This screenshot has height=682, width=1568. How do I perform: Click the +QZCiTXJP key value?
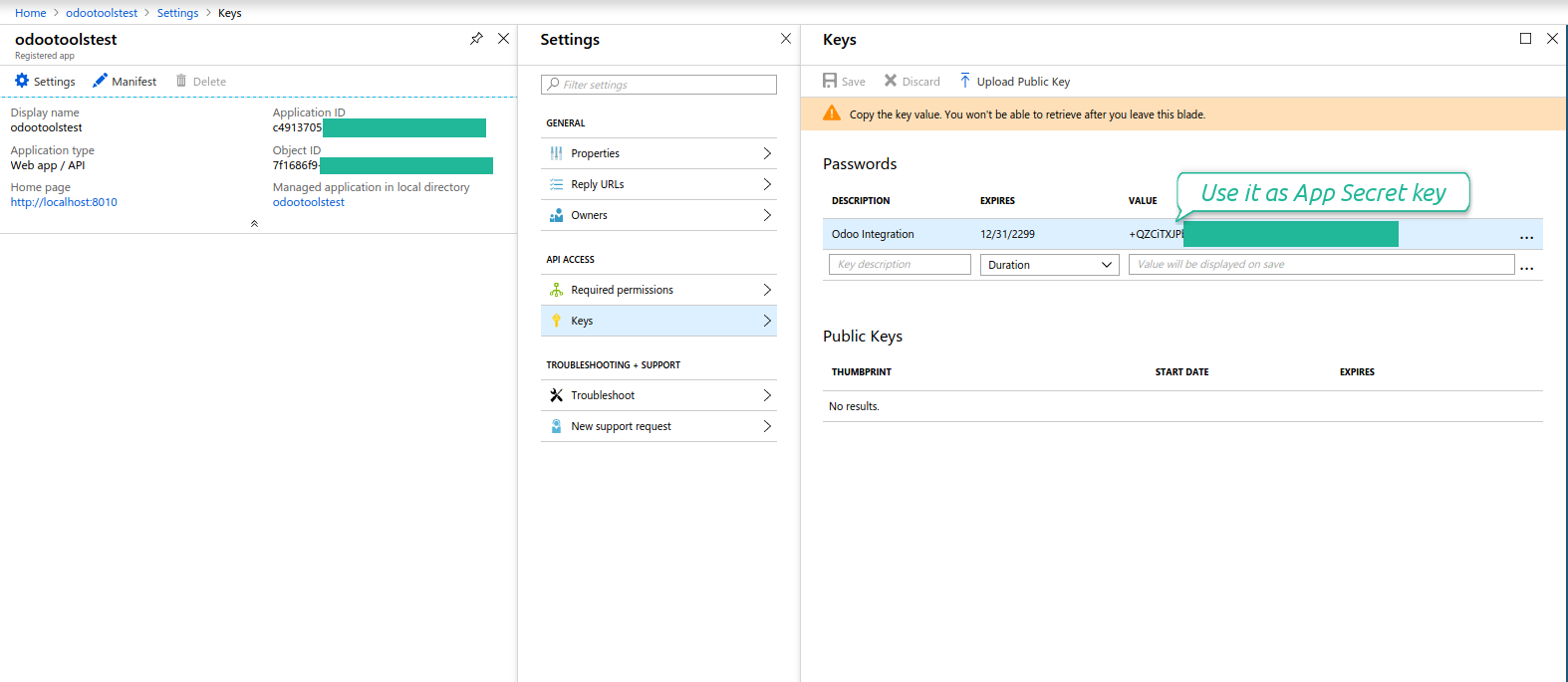point(1156,234)
